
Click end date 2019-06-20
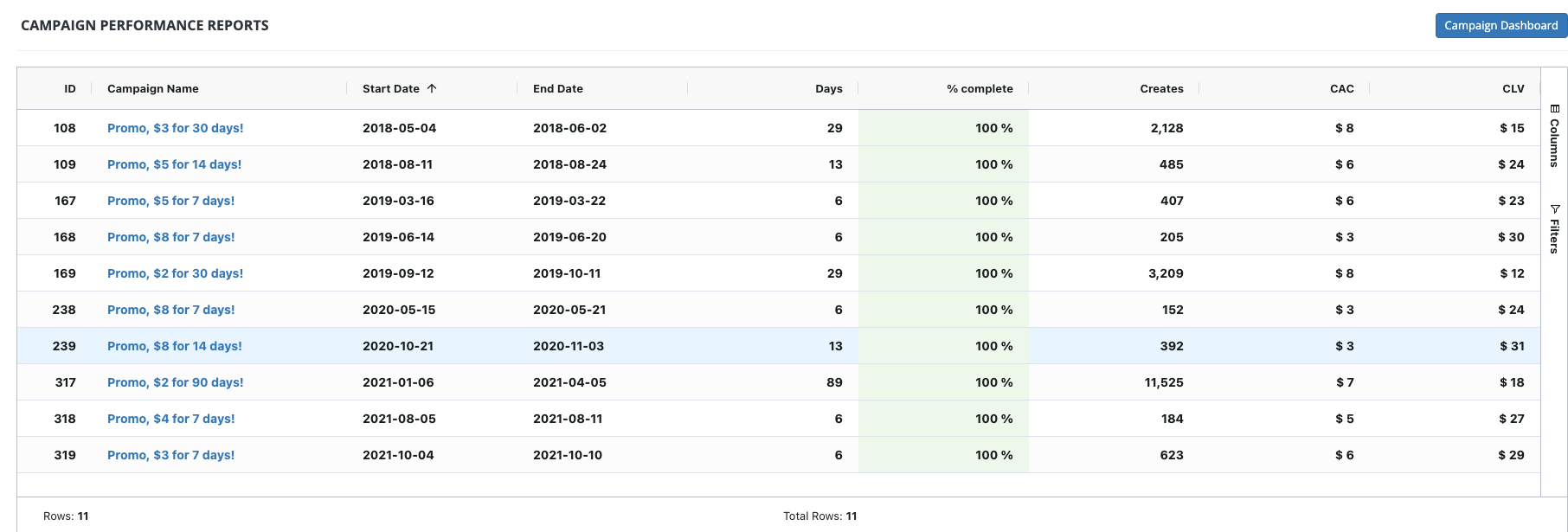(x=569, y=237)
